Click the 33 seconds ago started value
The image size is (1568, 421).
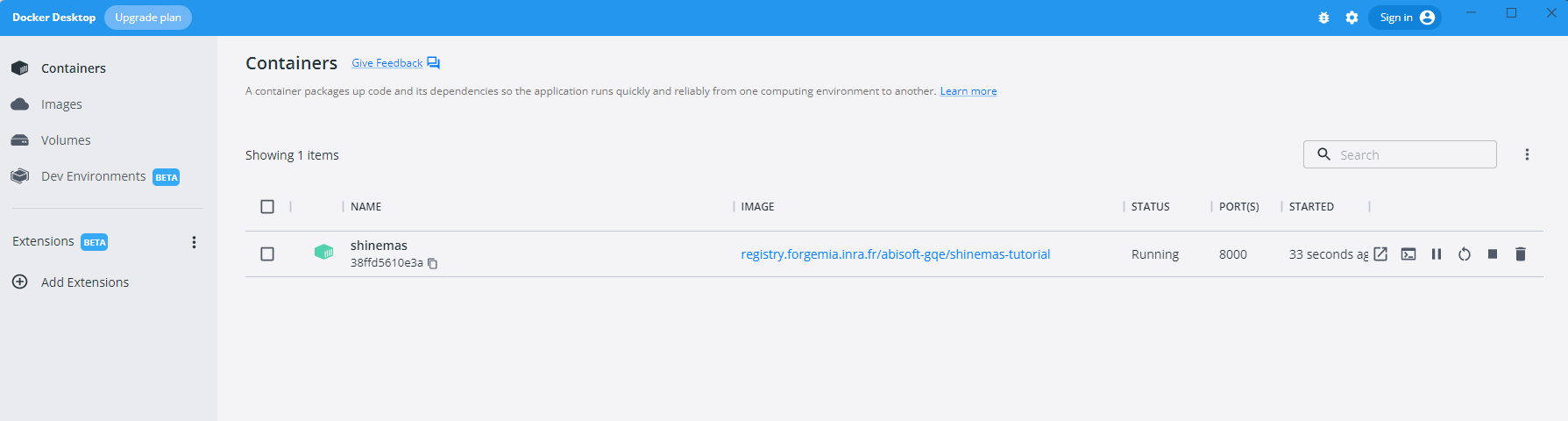point(1328,254)
